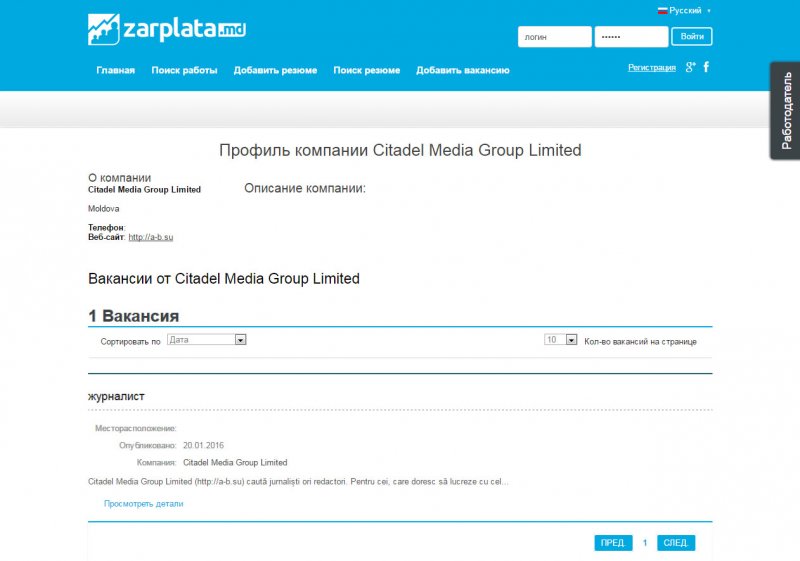Open the Дата sort dropdown

[207, 340]
